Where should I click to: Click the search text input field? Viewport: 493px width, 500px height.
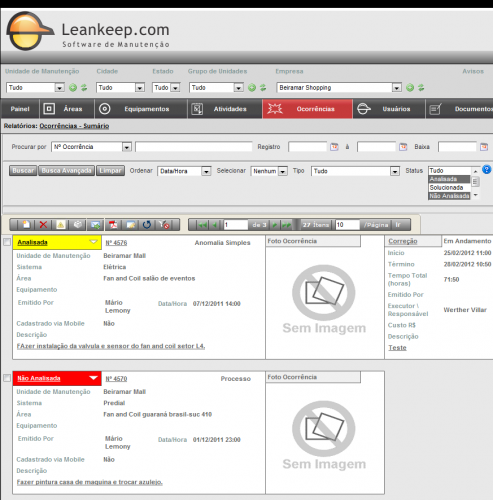pos(194,147)
